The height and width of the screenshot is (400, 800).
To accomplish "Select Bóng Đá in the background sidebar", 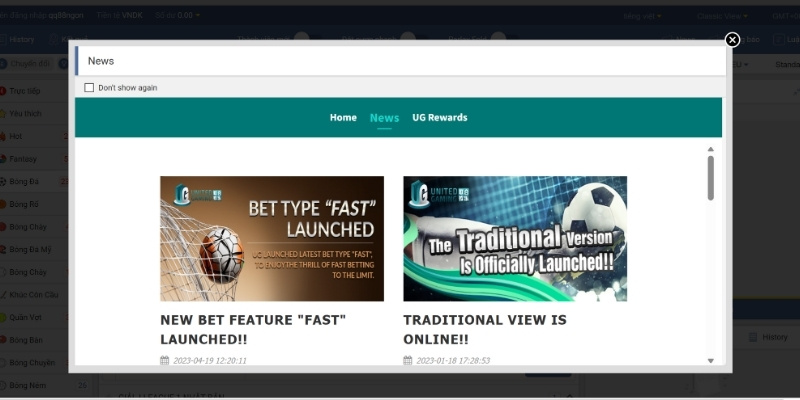I will pos(24,181).
